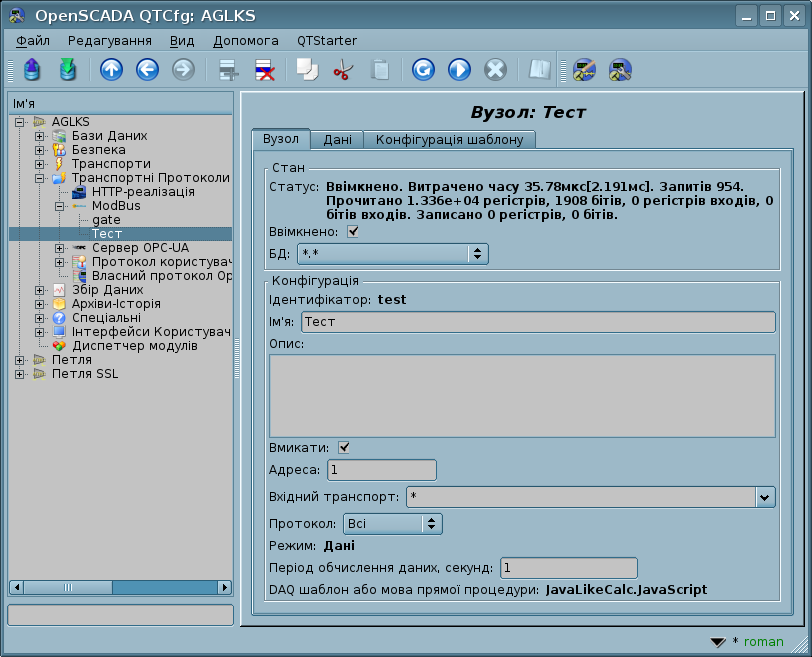Toggle the 'Ввімкнено' checkbox
Image resolution: width=812 pixels, height=657 pixels.
pyautogui.click(x=352, y=231)
